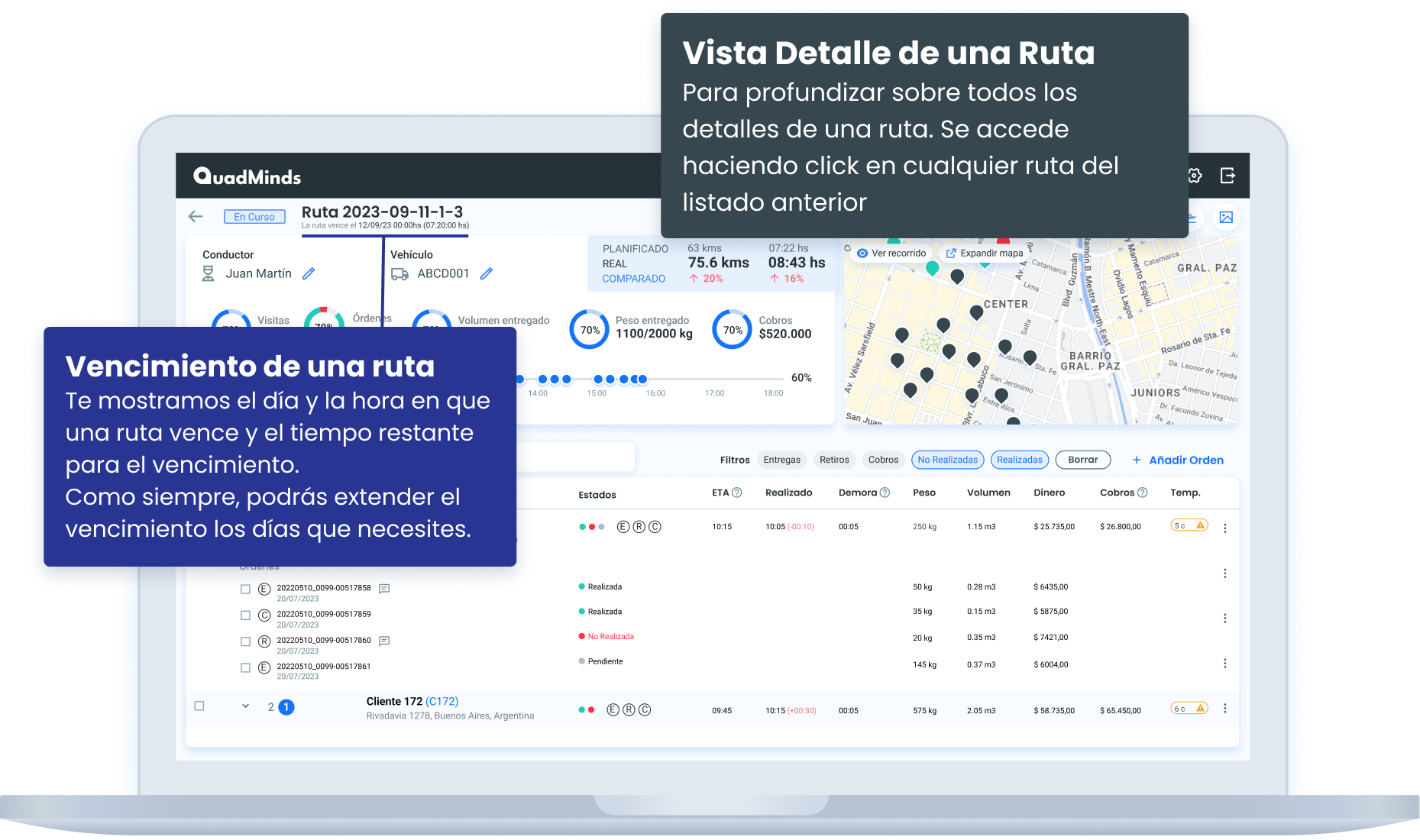This screenshot has width=1420, height=840.
Task: Click Añadir Orden link
Action: (x=1178, y=460)
